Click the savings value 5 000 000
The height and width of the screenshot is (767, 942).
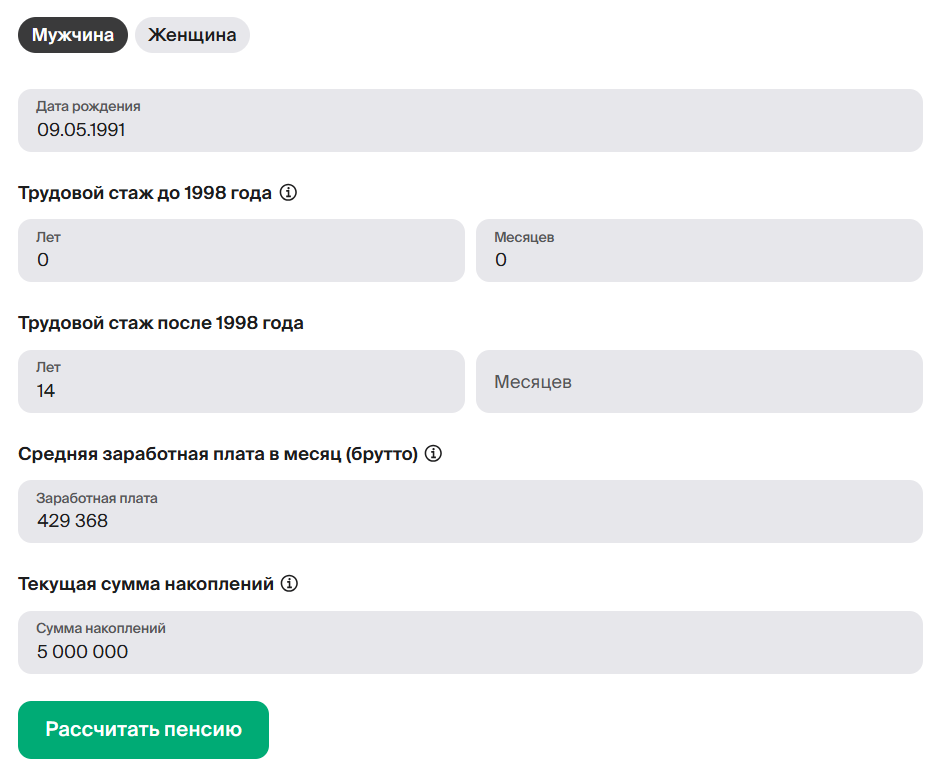(x=82, y=652)
